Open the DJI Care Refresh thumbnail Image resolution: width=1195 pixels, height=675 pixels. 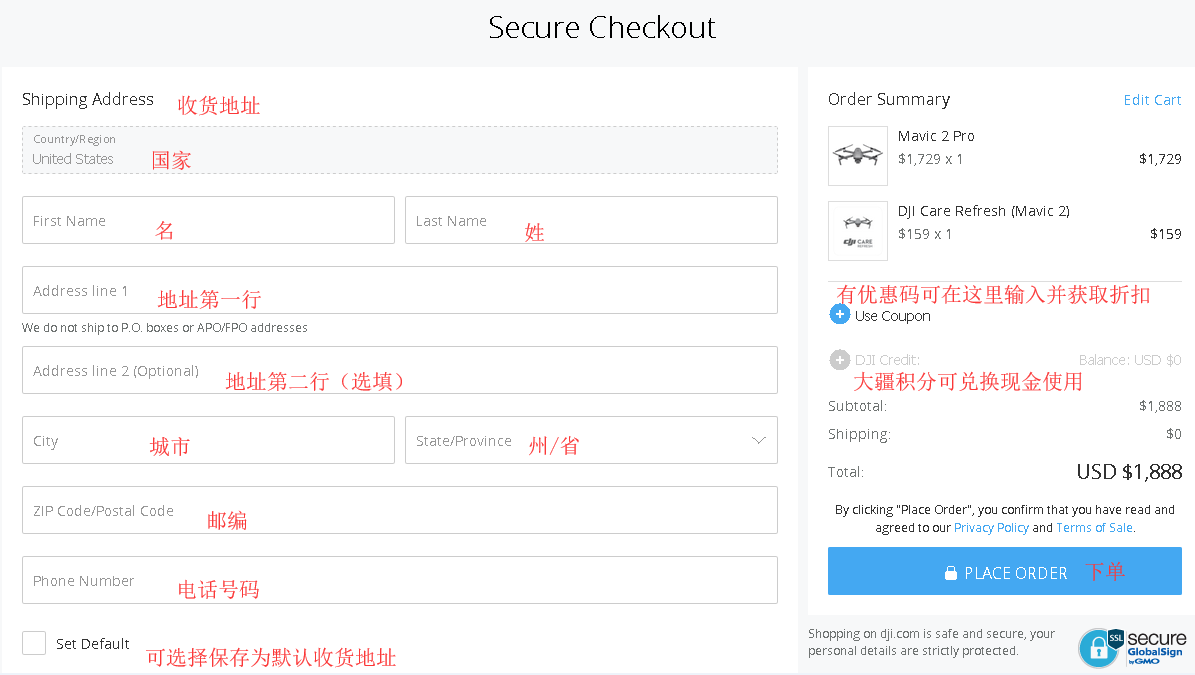(858, 231)
